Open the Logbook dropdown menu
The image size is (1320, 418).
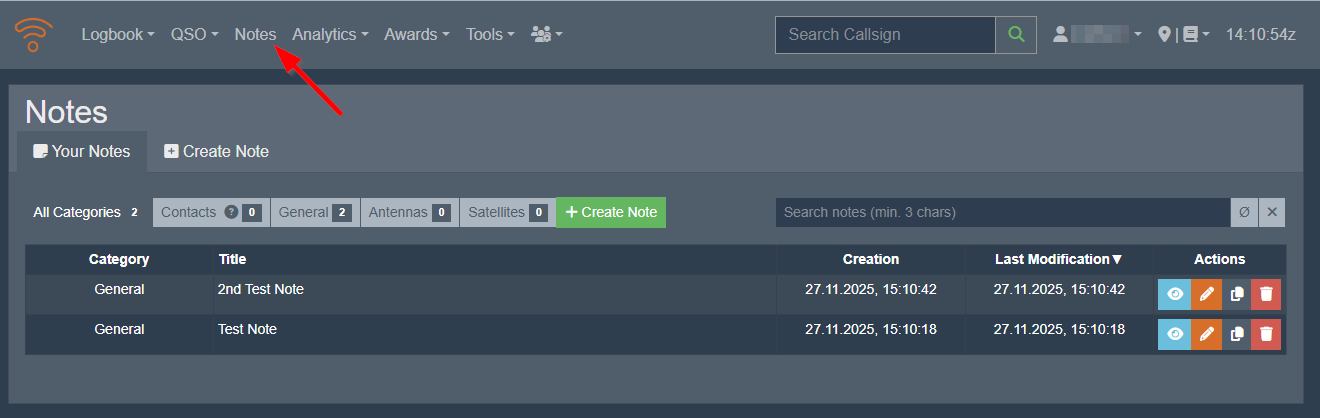[118, 34]
